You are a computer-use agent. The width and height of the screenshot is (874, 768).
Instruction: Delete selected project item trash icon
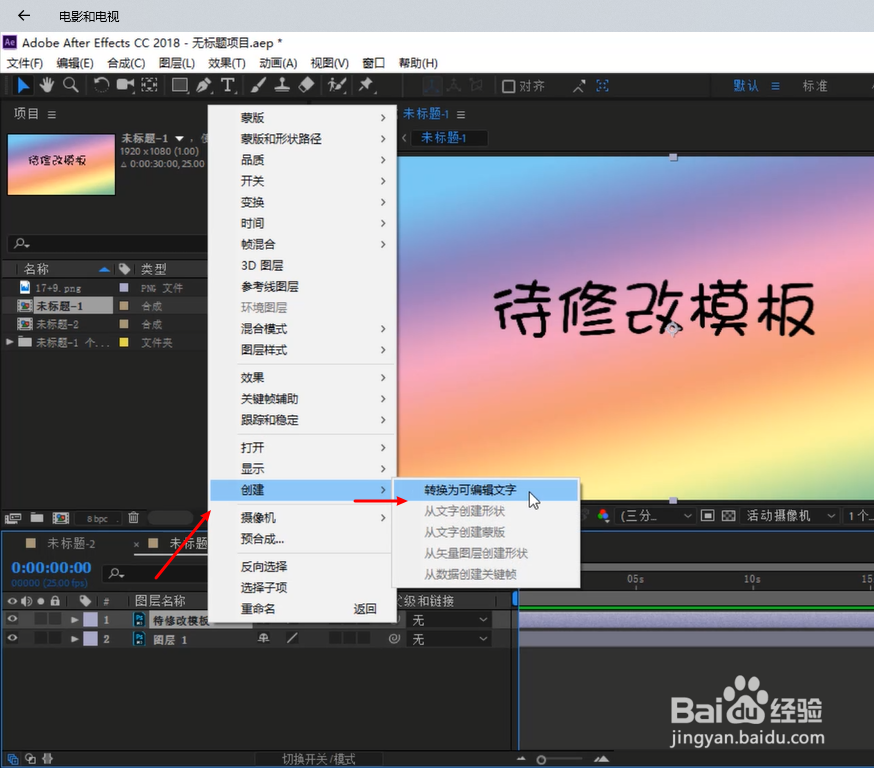click(133, 518)
